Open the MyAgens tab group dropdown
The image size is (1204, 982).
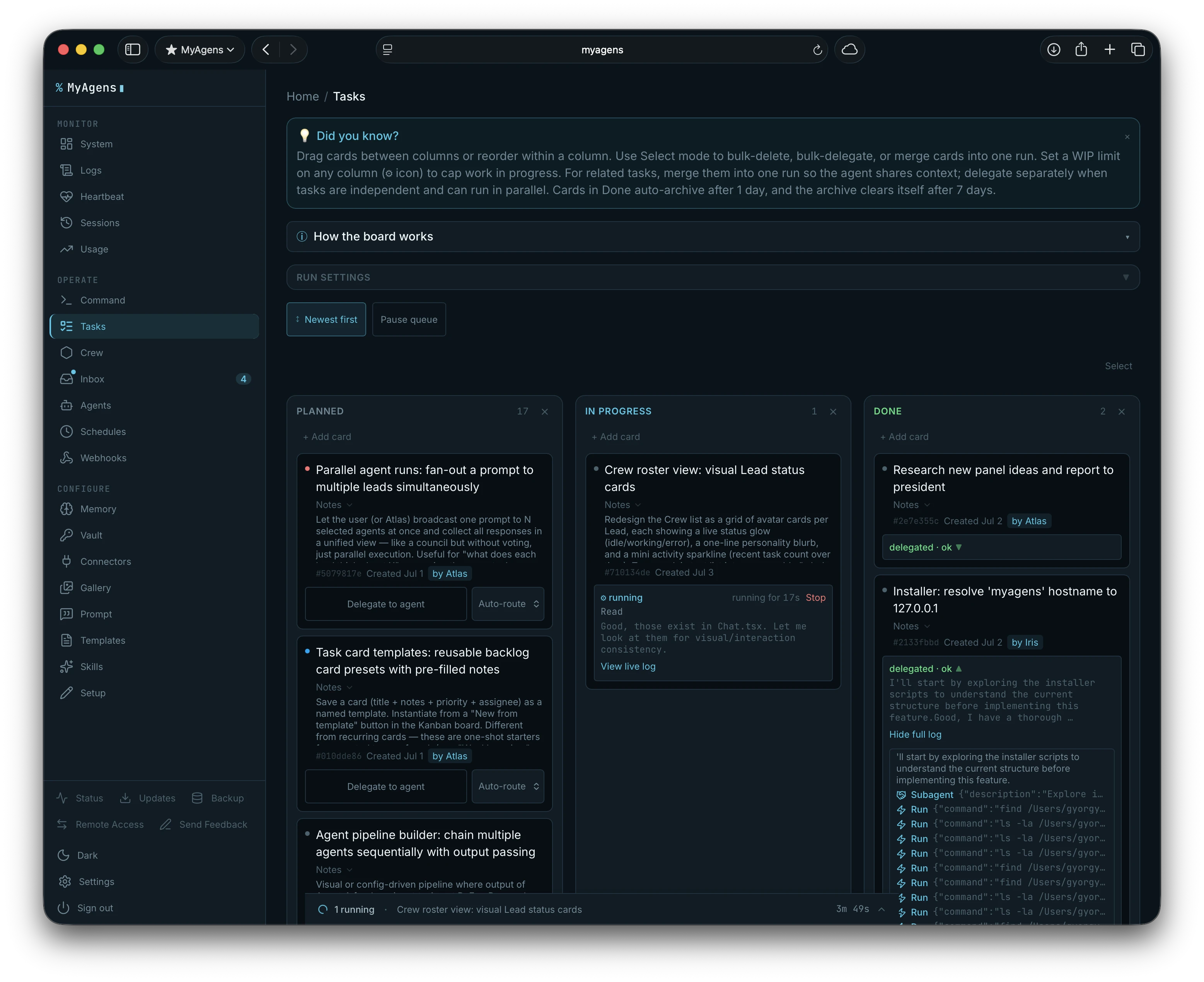point(200,49)
